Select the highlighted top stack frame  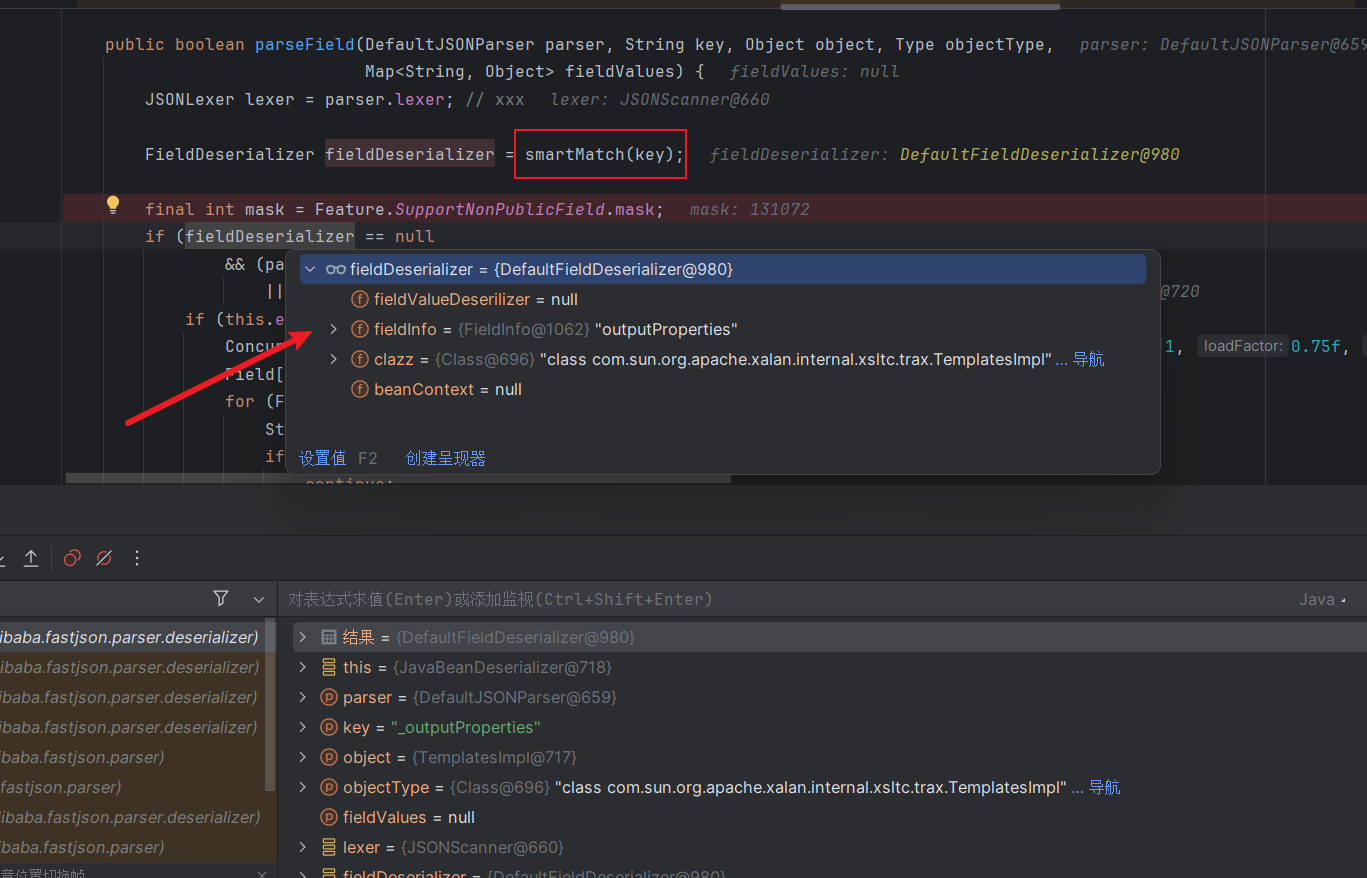132,637
